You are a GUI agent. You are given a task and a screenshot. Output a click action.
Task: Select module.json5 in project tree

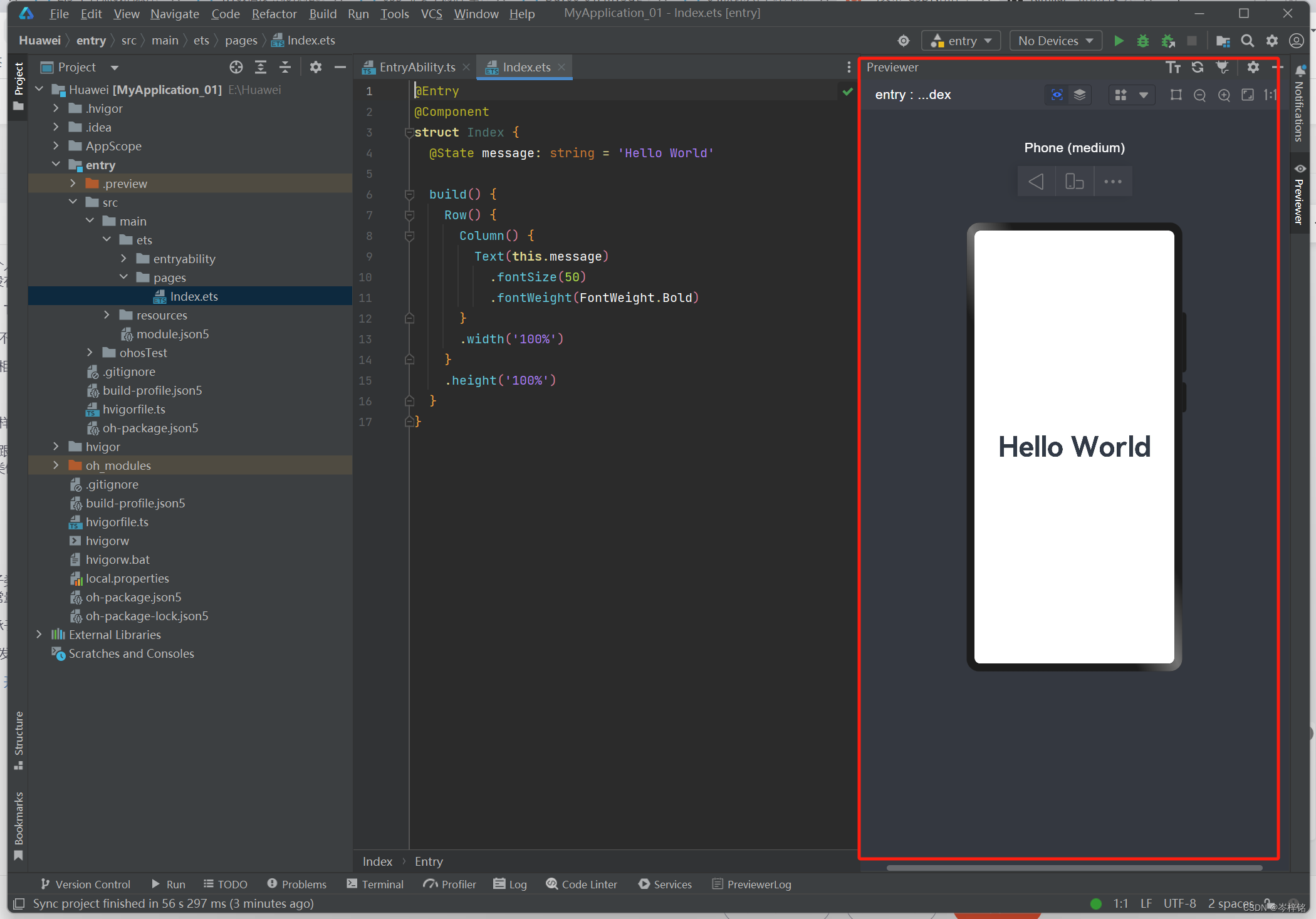pyautogui.click(x=172, y=334)
